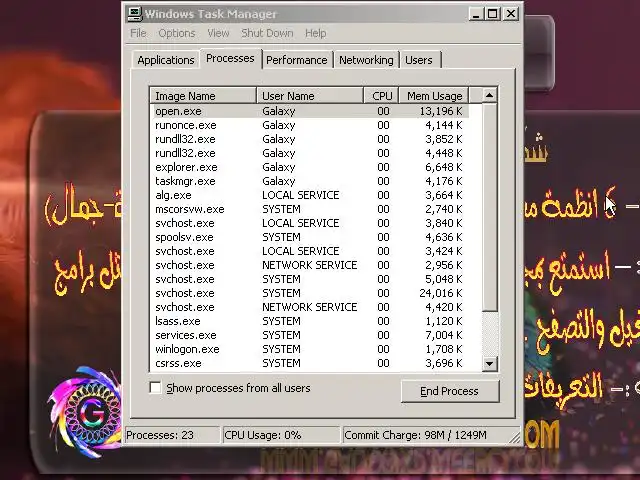640x480 pixels.
Task: Select the services.exe process
Action: click(x=309, y=335)
